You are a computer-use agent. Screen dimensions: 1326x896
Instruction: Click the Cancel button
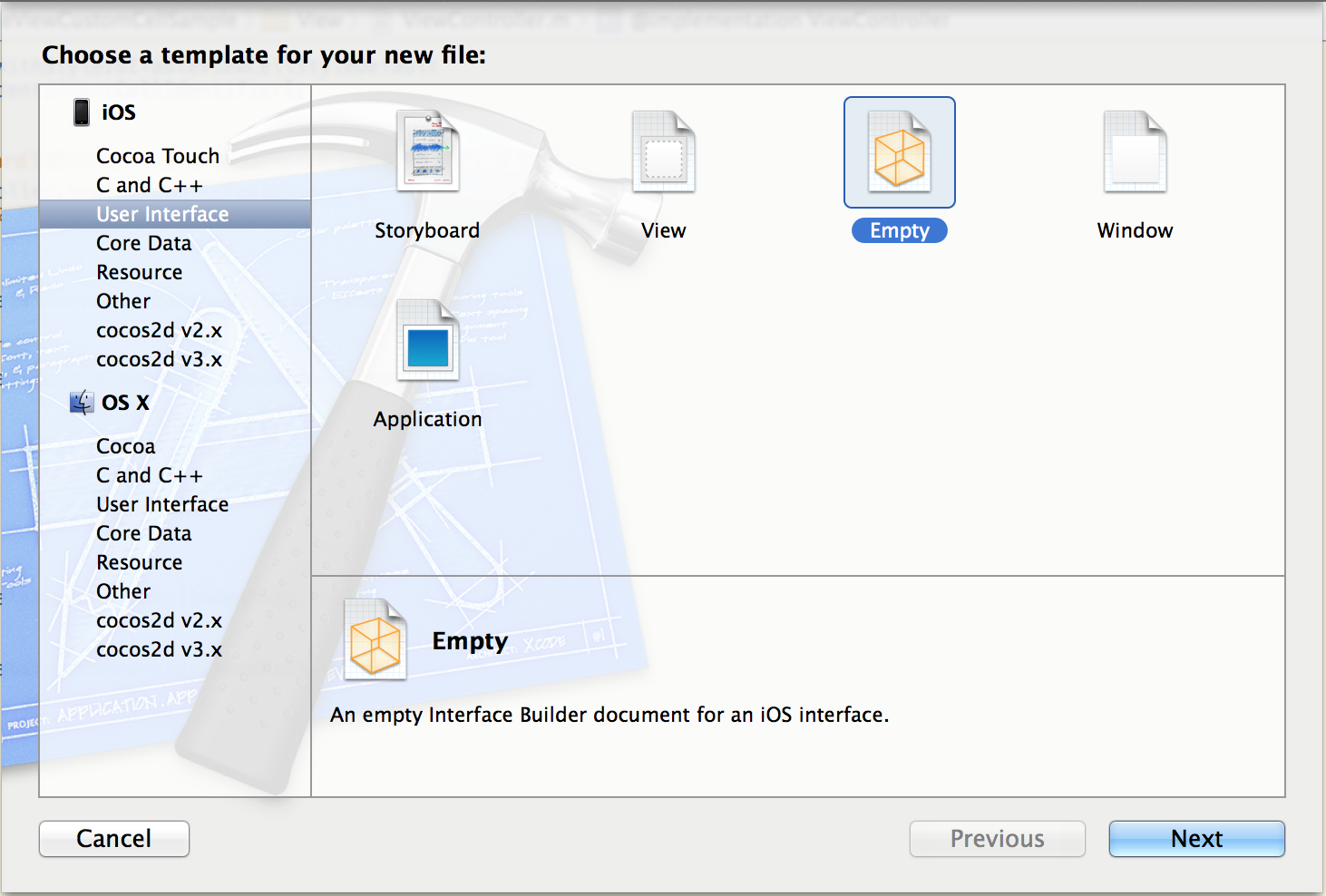click(114, 839)
